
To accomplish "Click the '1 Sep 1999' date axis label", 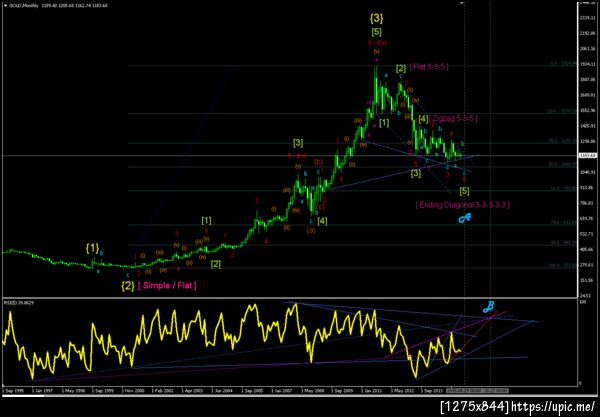I will click(103, 391).
